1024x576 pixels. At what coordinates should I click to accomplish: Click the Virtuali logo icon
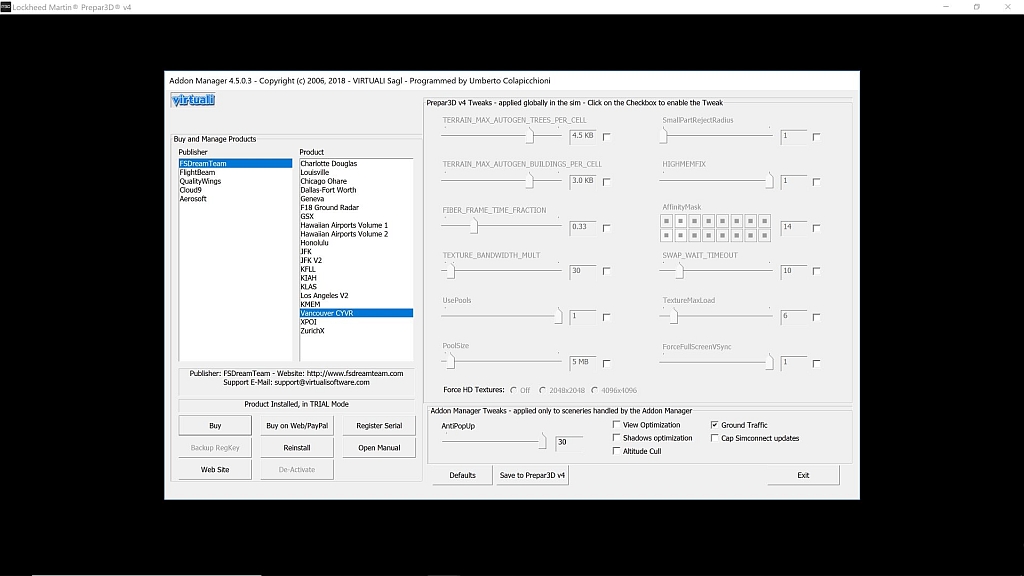click(193, 100)
